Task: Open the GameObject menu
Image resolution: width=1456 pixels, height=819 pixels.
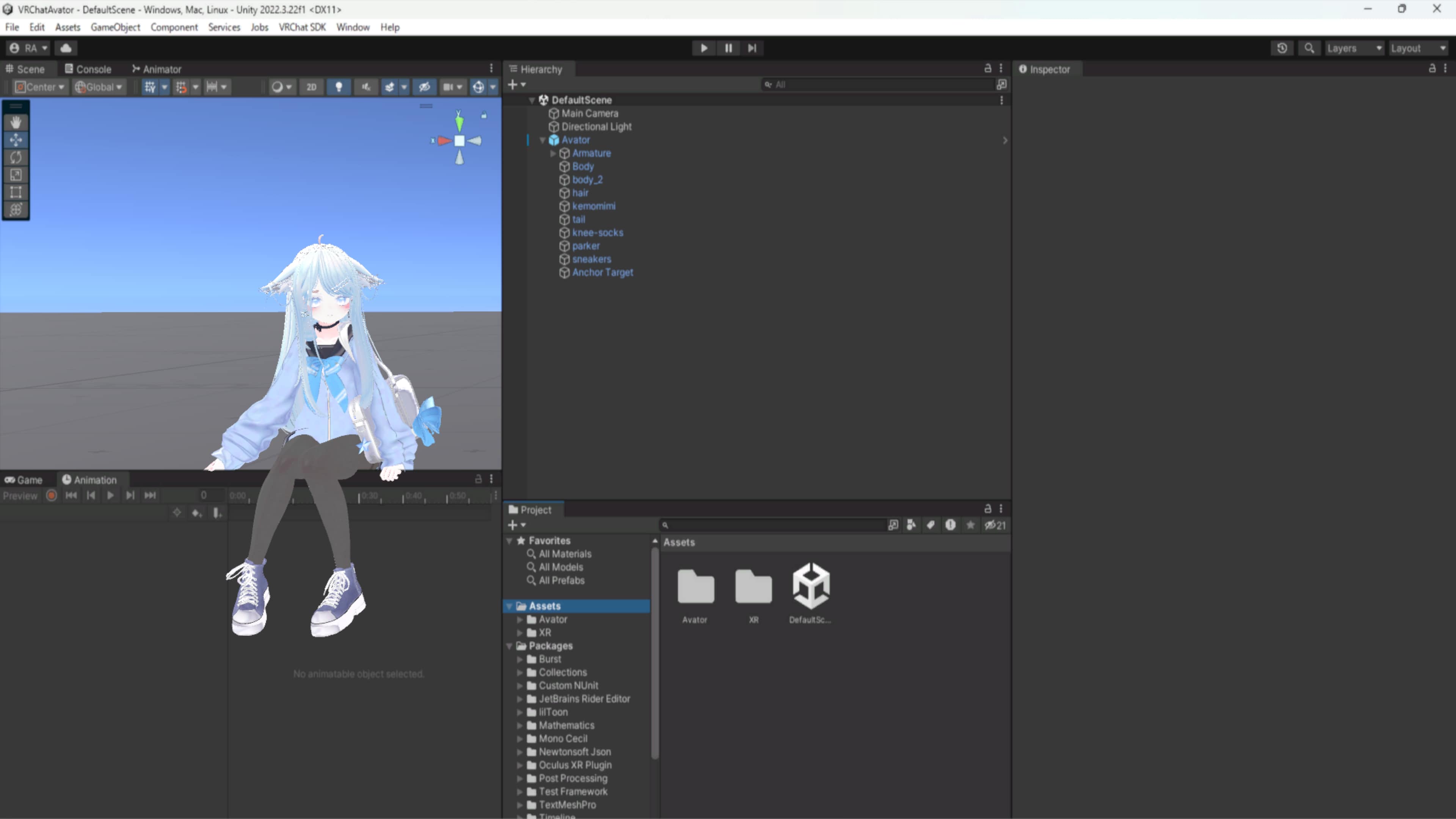Action: pyautogui.click(x=115, y=27)
